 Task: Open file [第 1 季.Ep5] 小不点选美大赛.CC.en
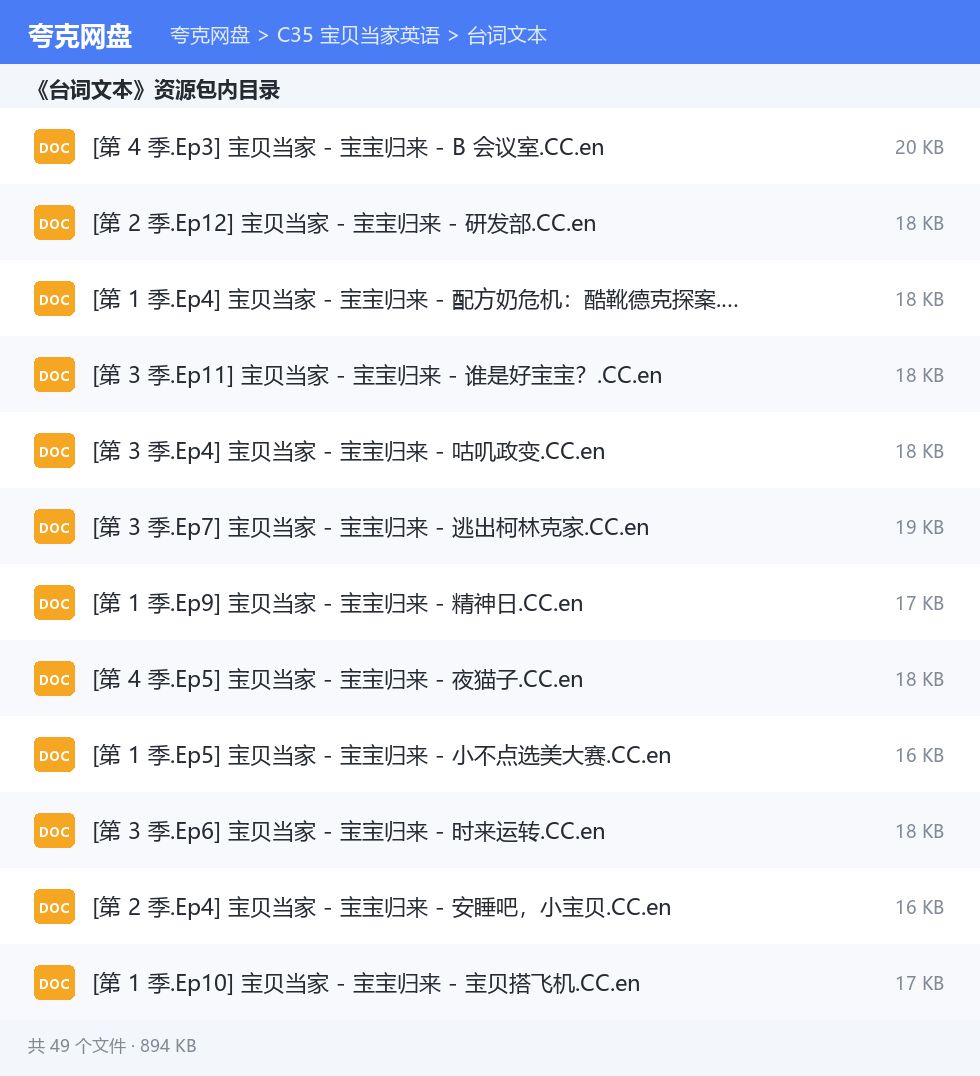382,755
